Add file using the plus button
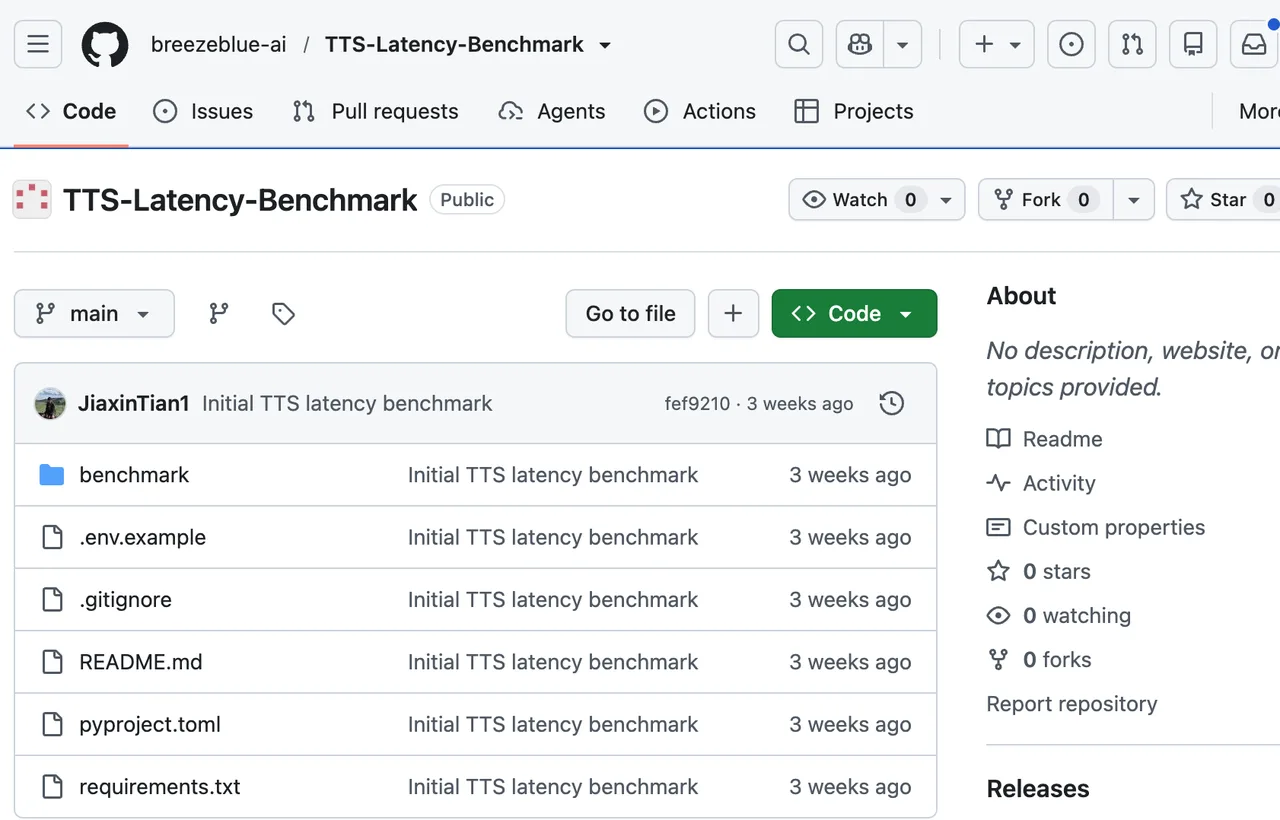The width and height of the screenshot is (1280, 820). (x=733, y=314)
